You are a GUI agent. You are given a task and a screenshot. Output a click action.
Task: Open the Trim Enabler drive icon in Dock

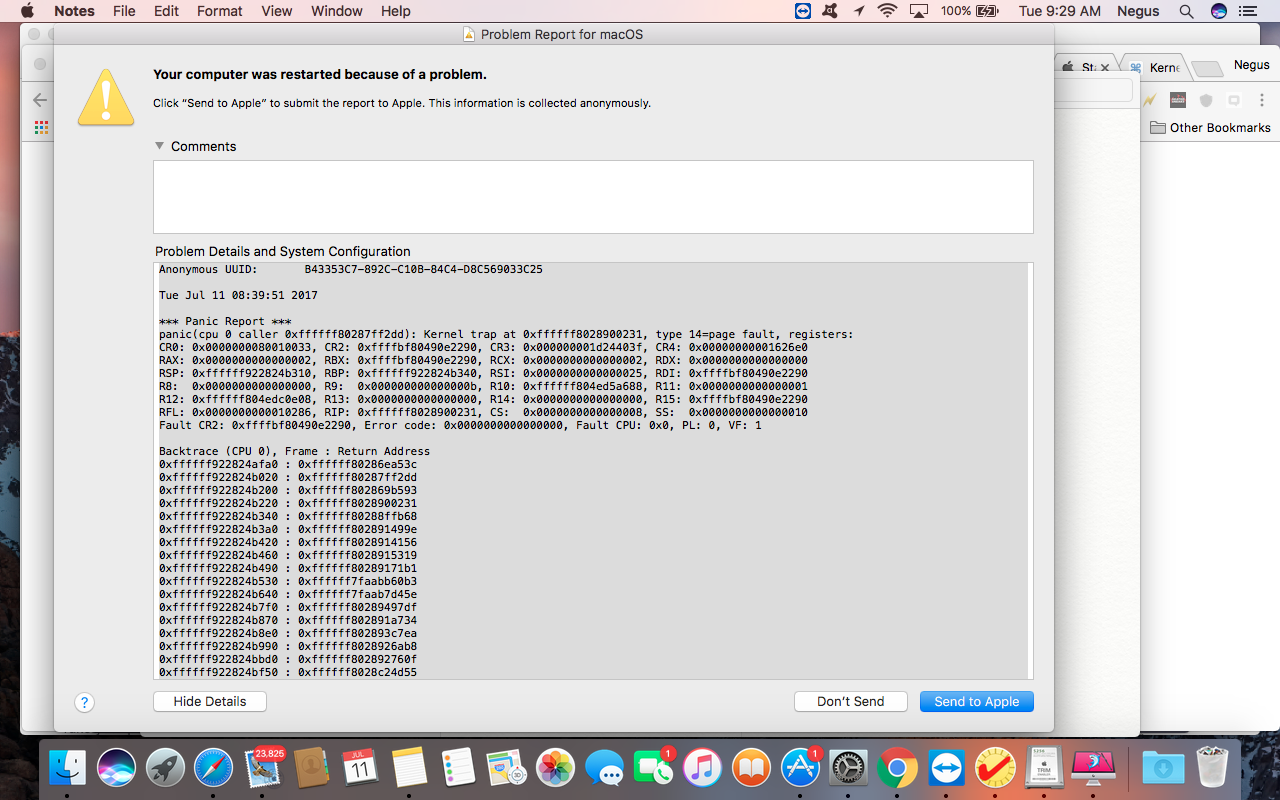[x=1044, y=768]
